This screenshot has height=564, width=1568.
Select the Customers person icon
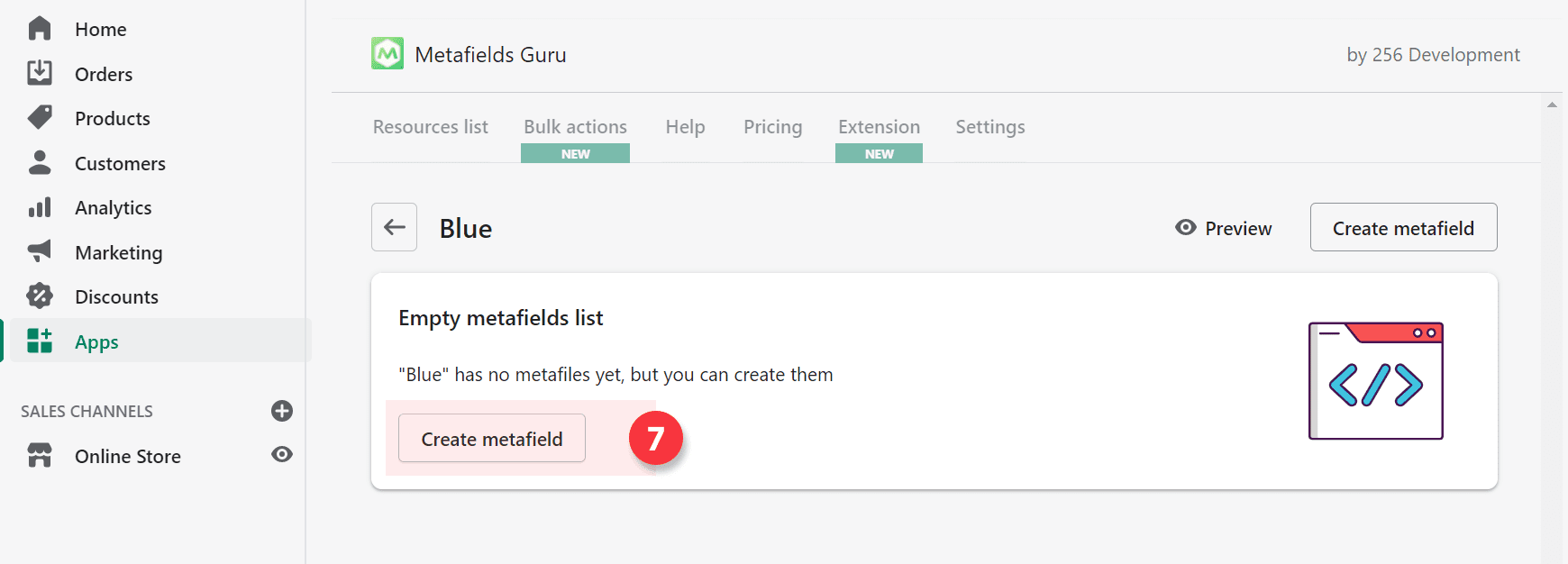pyautogui.click(x=40, y=162)
